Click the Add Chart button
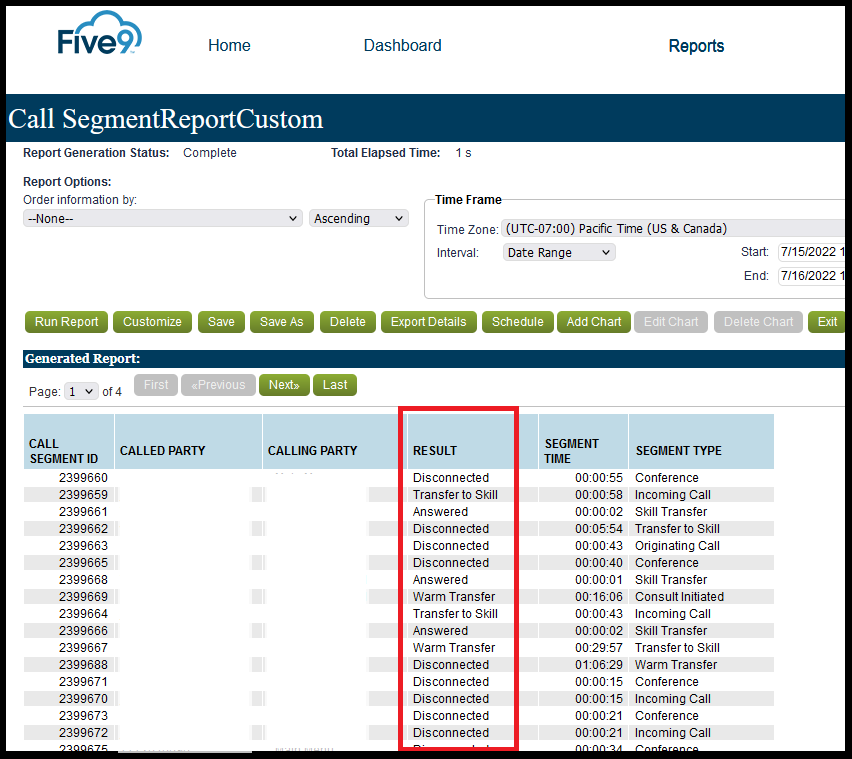This screenshot has width=852, height=759. click(x=593, y=322)
